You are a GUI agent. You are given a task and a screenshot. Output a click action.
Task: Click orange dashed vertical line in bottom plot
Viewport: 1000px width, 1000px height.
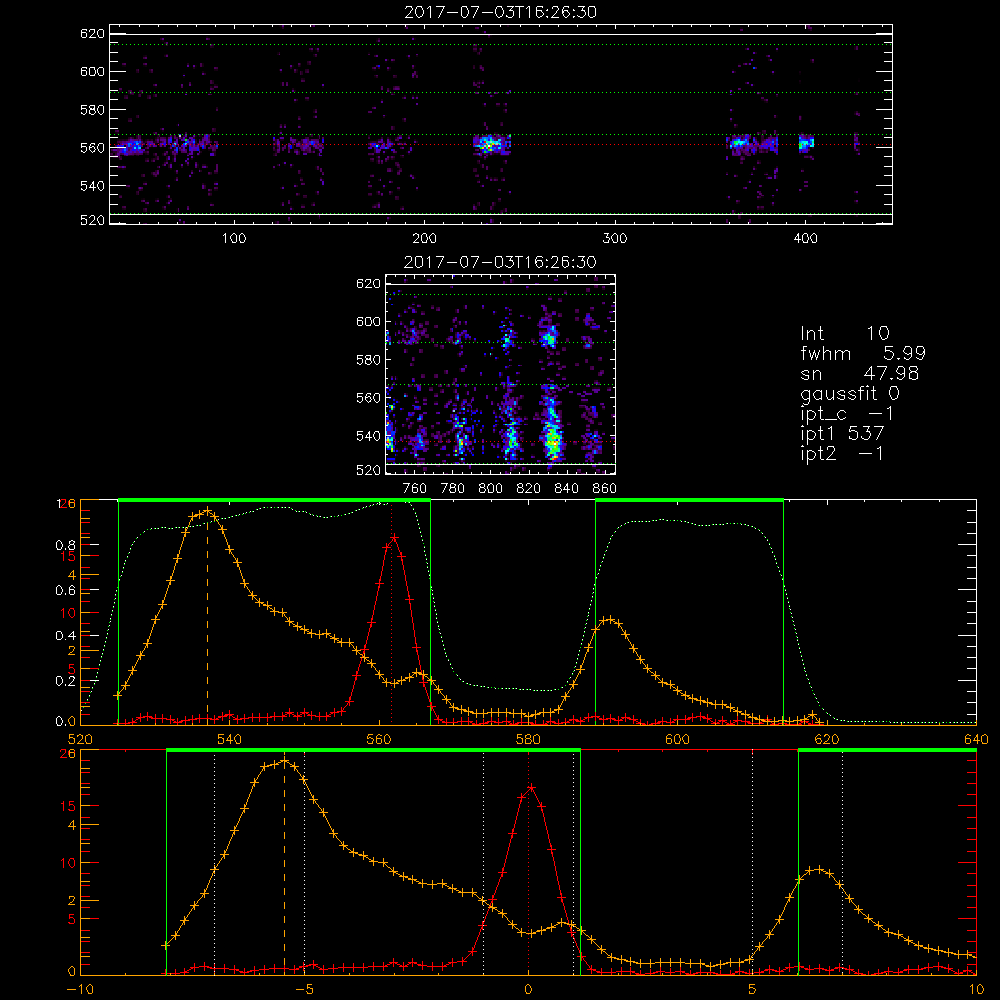click(284, 867)
